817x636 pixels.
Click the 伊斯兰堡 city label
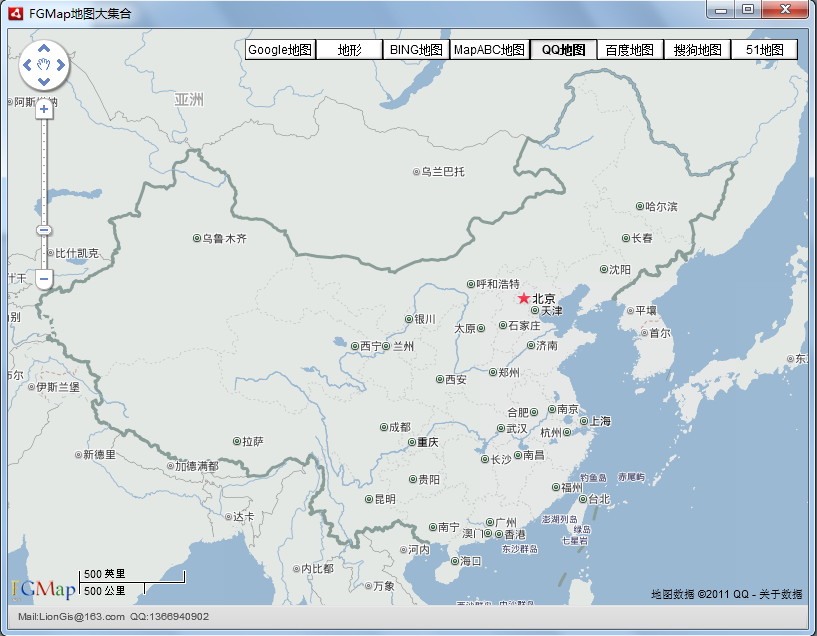click(x=58, y=387)
